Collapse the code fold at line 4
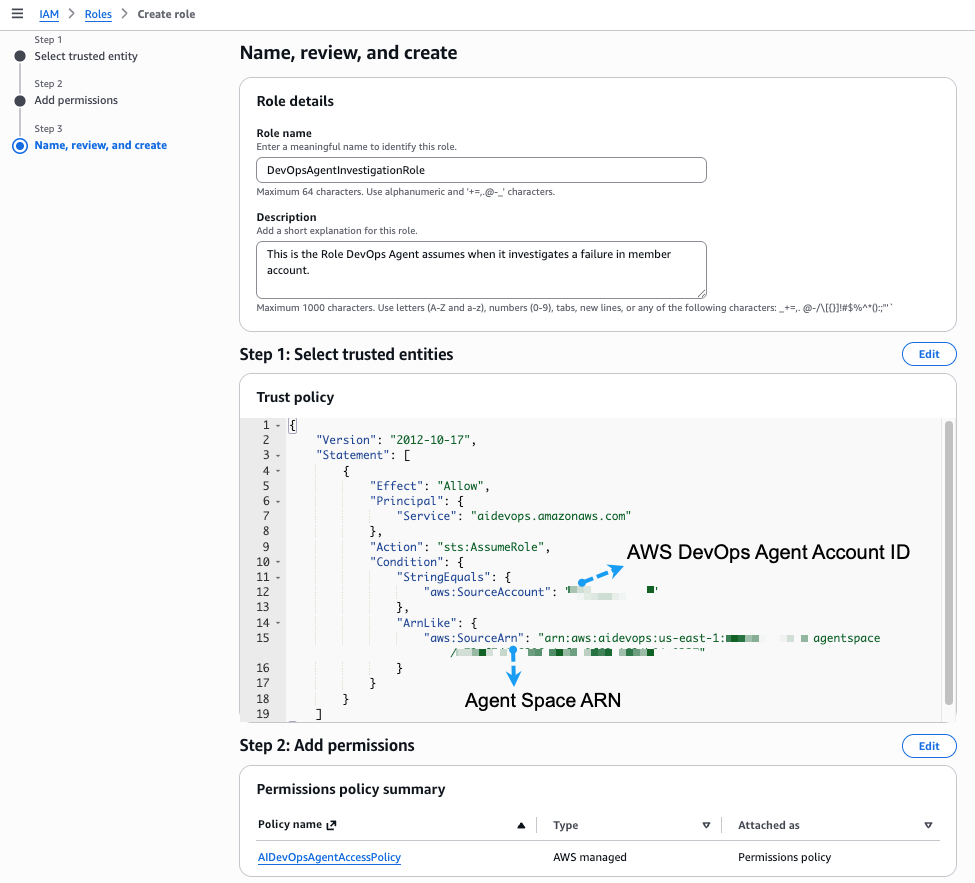 click(x=278, y=471)
